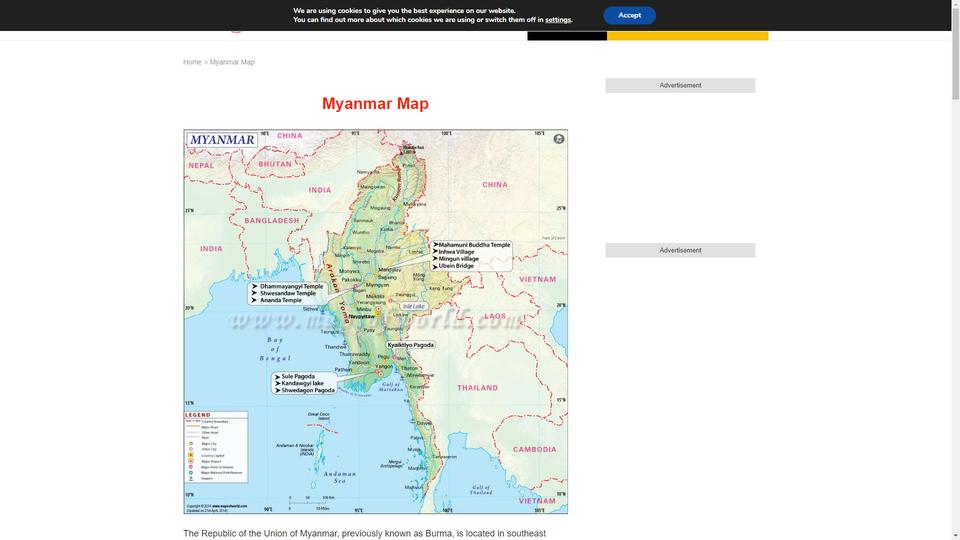Click the lower Advertisement label
This screenshot has height=540, width=960.
coord(680,250)
